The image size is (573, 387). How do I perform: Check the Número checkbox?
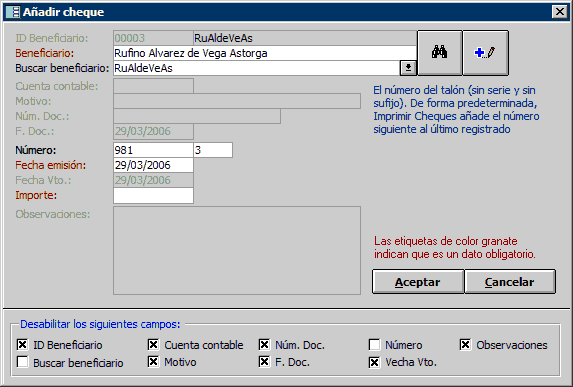(x=375, y=344)
